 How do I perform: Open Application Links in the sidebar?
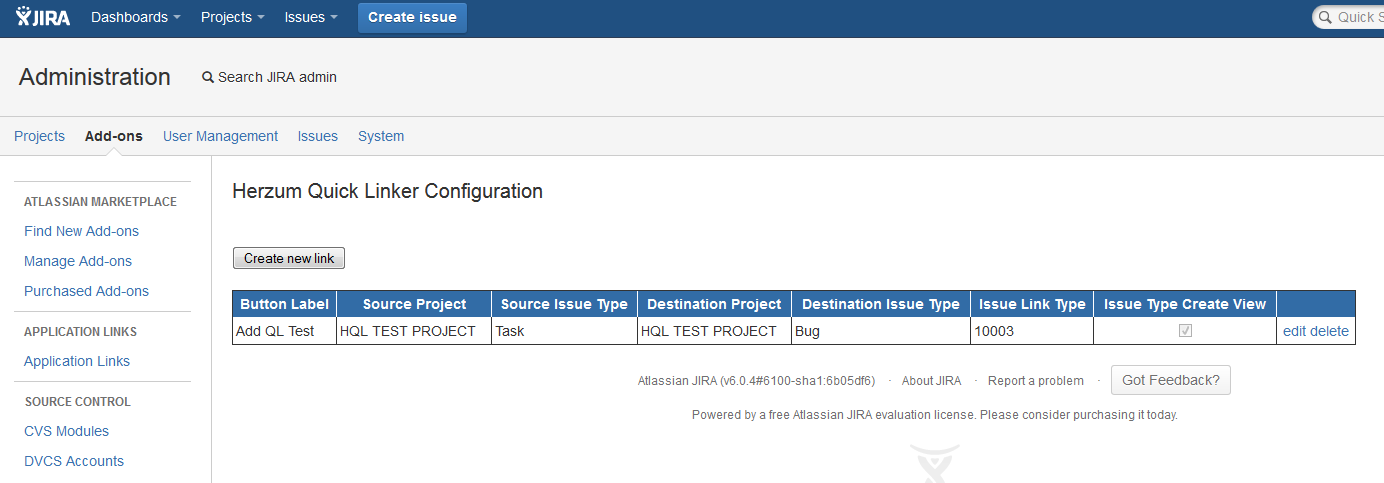[x=77, y=361]
